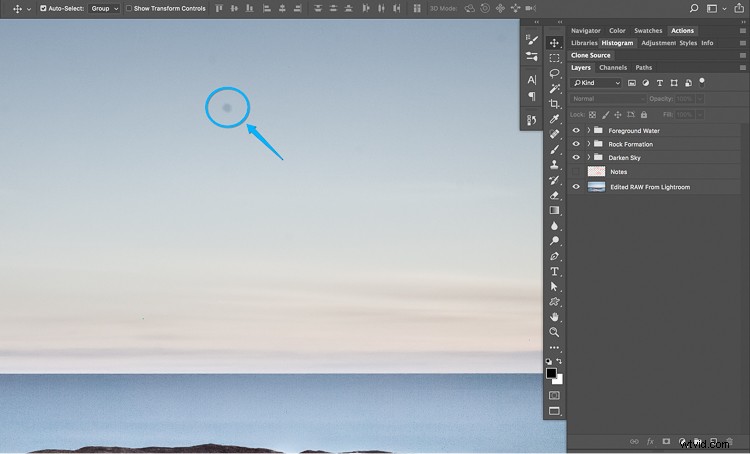Select the Pen tool
Screen dimensions: 750x454
[554, 256]
